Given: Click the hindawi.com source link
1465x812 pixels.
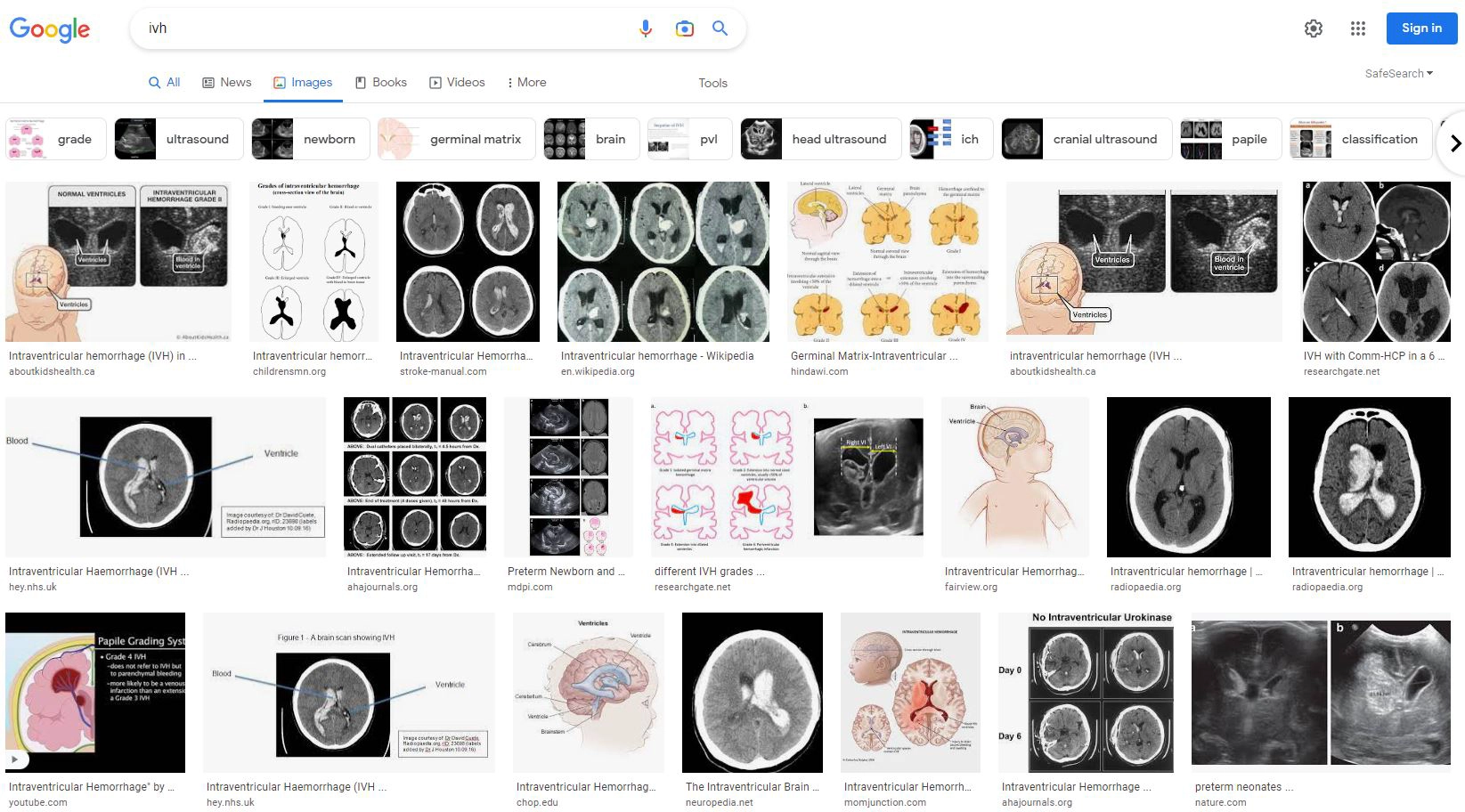Looking at the screenshot, I should [x=819, y=372].
